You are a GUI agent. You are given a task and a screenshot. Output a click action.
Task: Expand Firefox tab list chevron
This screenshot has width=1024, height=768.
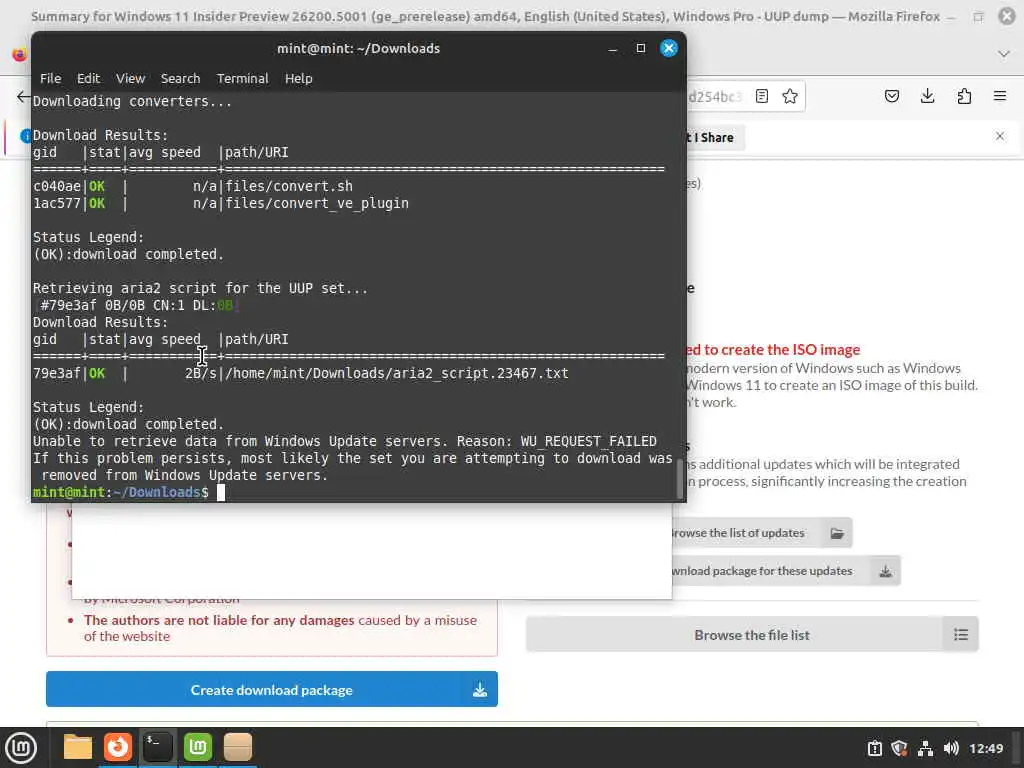pyautogui.click(x=1004, y=54)
